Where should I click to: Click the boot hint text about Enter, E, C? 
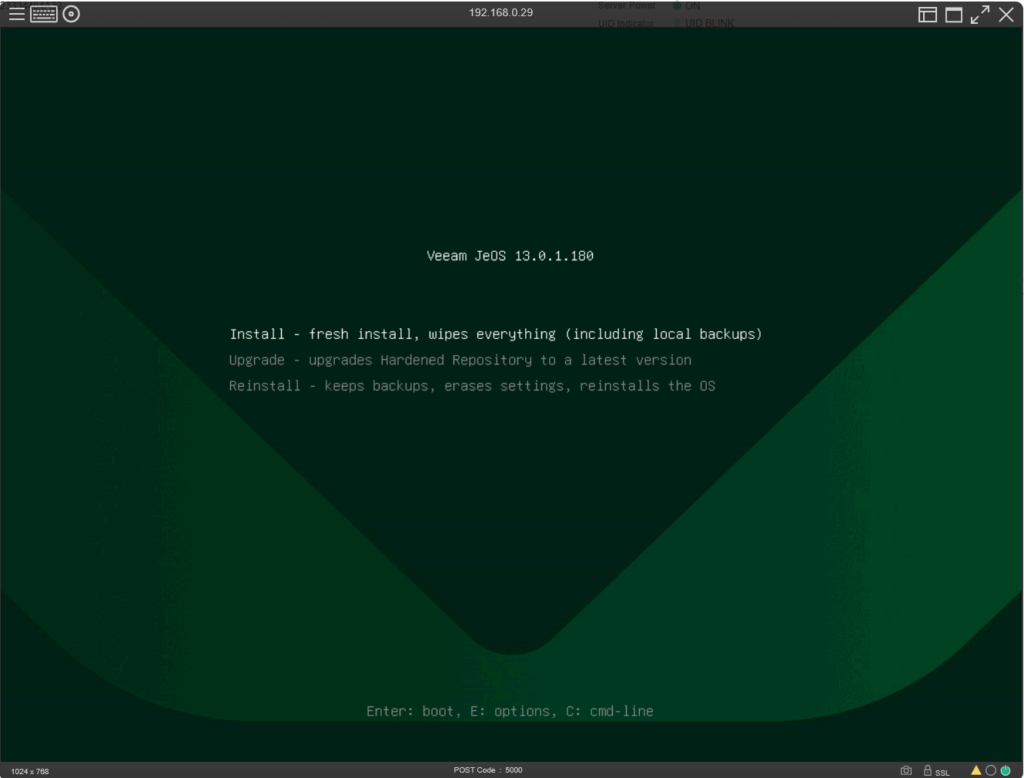point(510,711)
